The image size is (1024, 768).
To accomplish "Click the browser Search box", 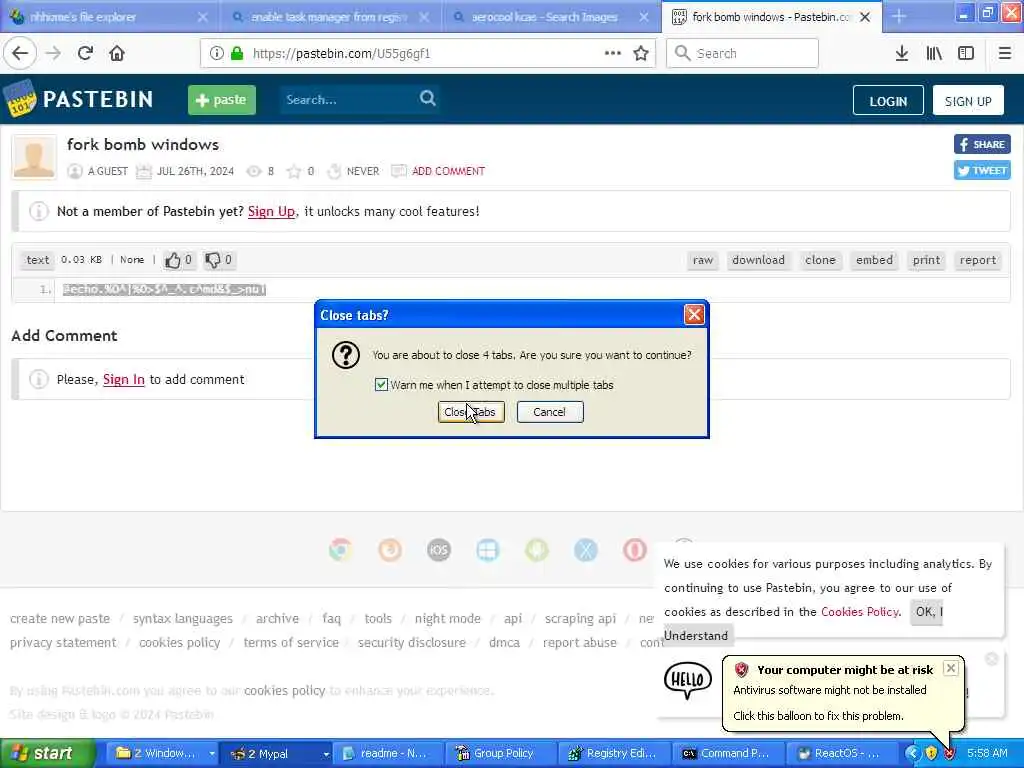I will 743,53.
